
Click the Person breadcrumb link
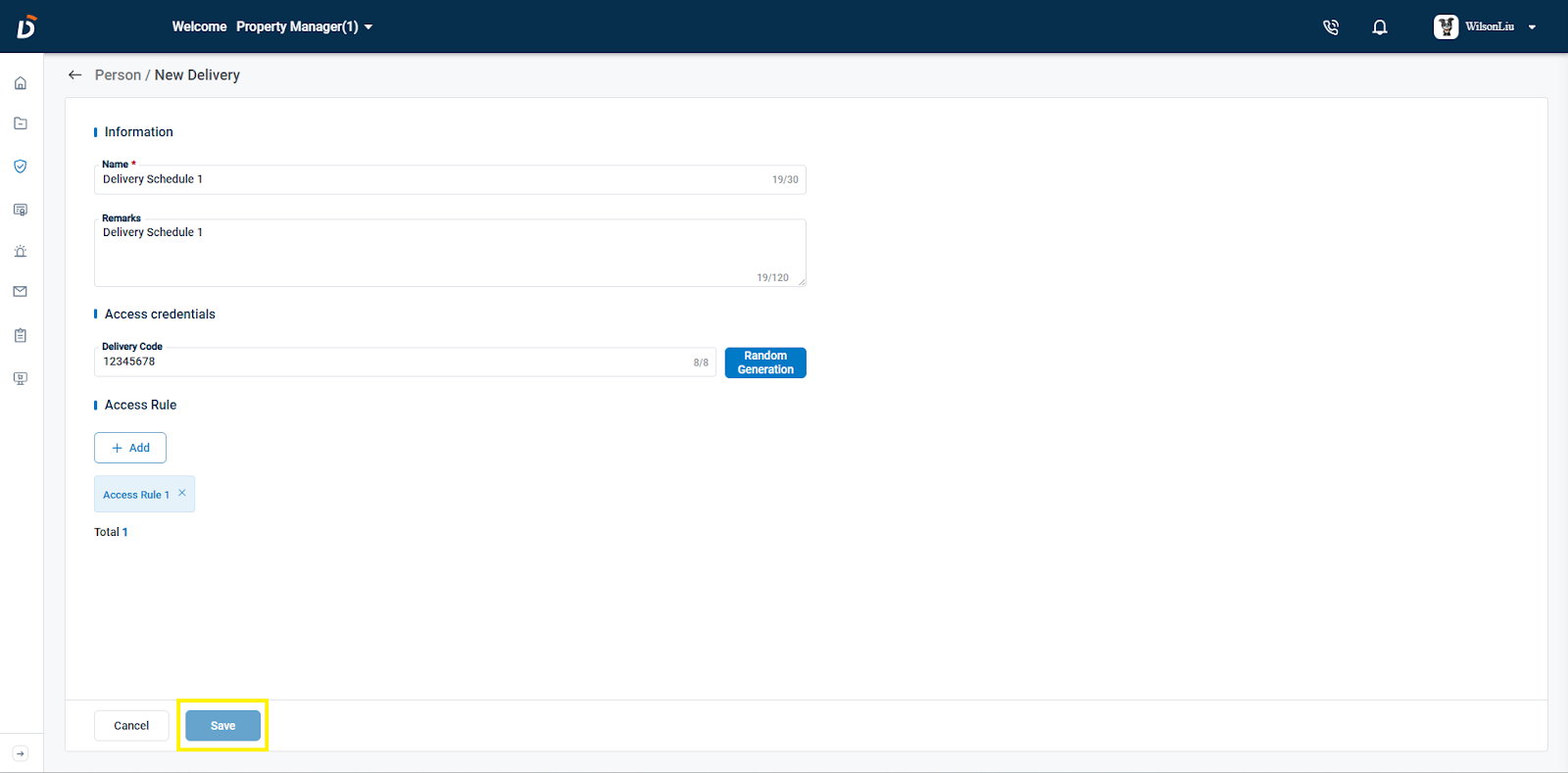point(118,75)
